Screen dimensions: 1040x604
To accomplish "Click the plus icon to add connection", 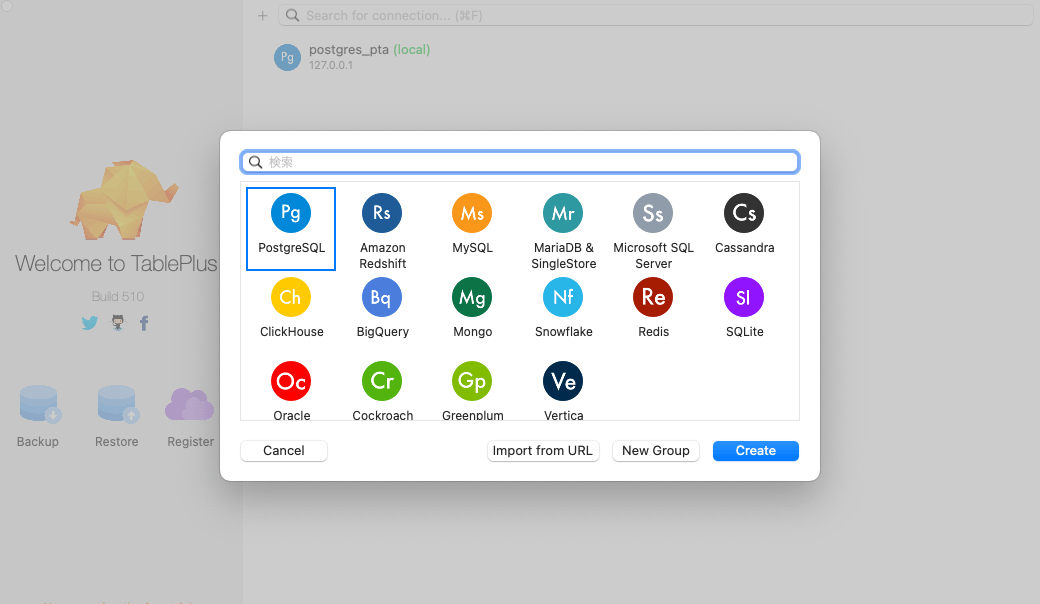I will point(263,15).
